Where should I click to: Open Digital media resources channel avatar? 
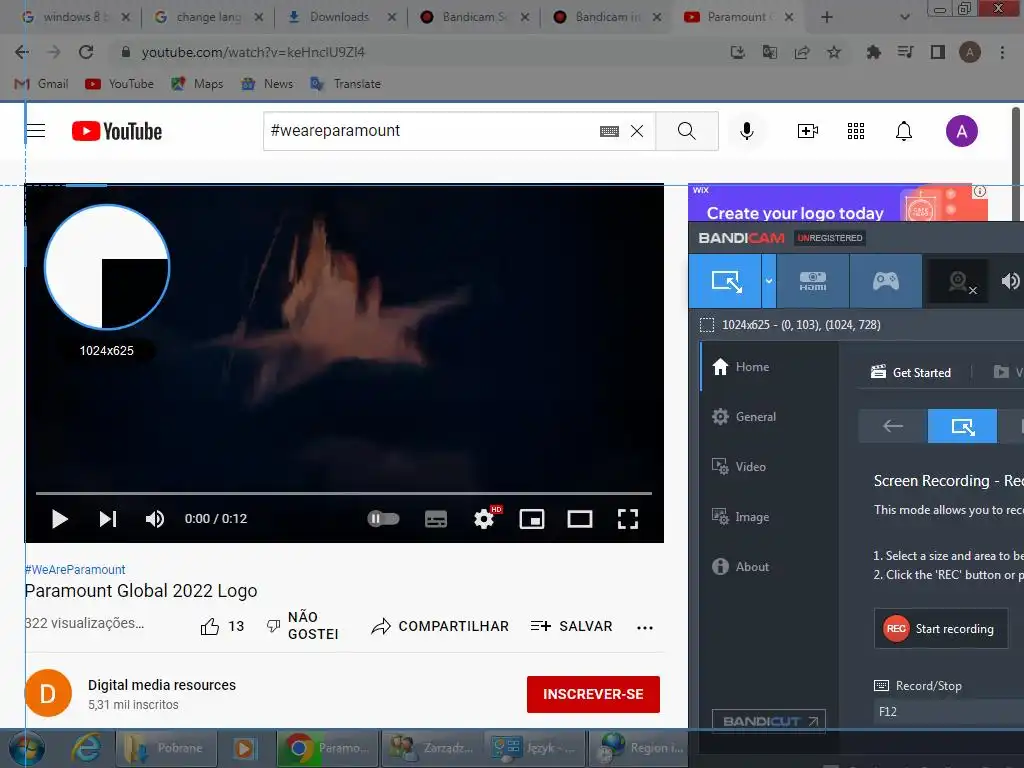click(x=48, y=694)
